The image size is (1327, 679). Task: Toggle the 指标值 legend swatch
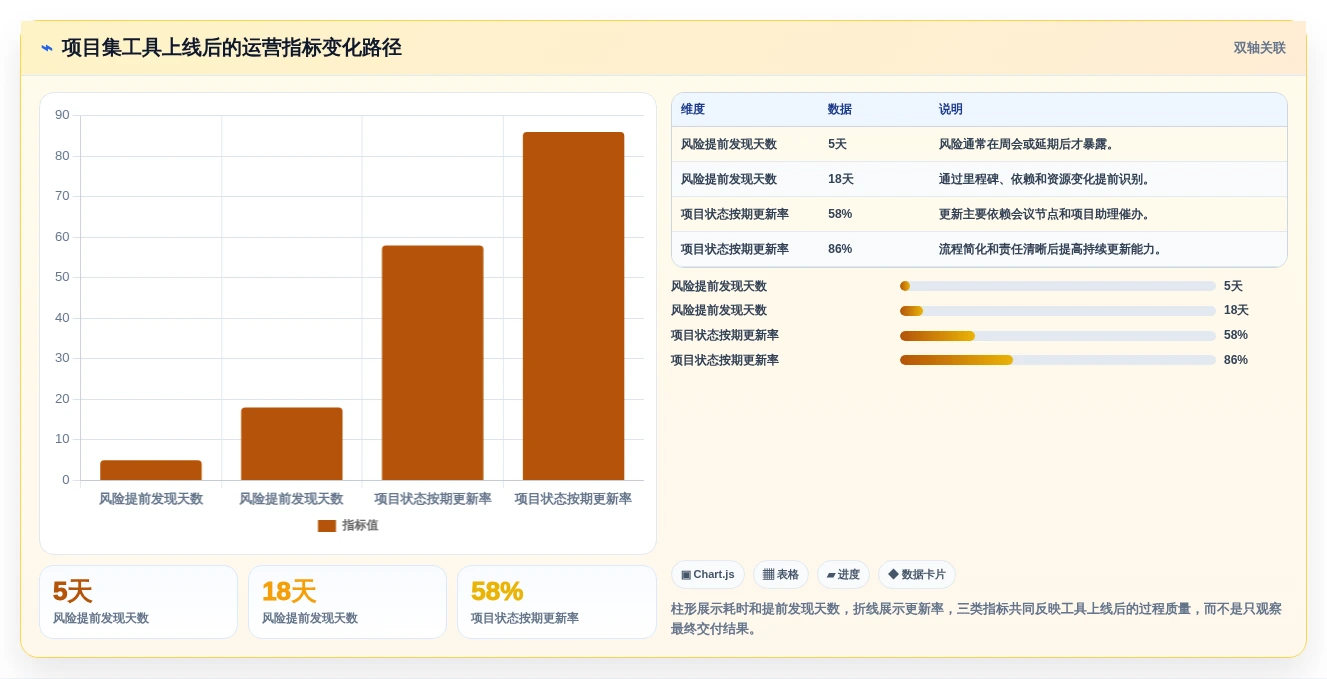pos(327,526)
